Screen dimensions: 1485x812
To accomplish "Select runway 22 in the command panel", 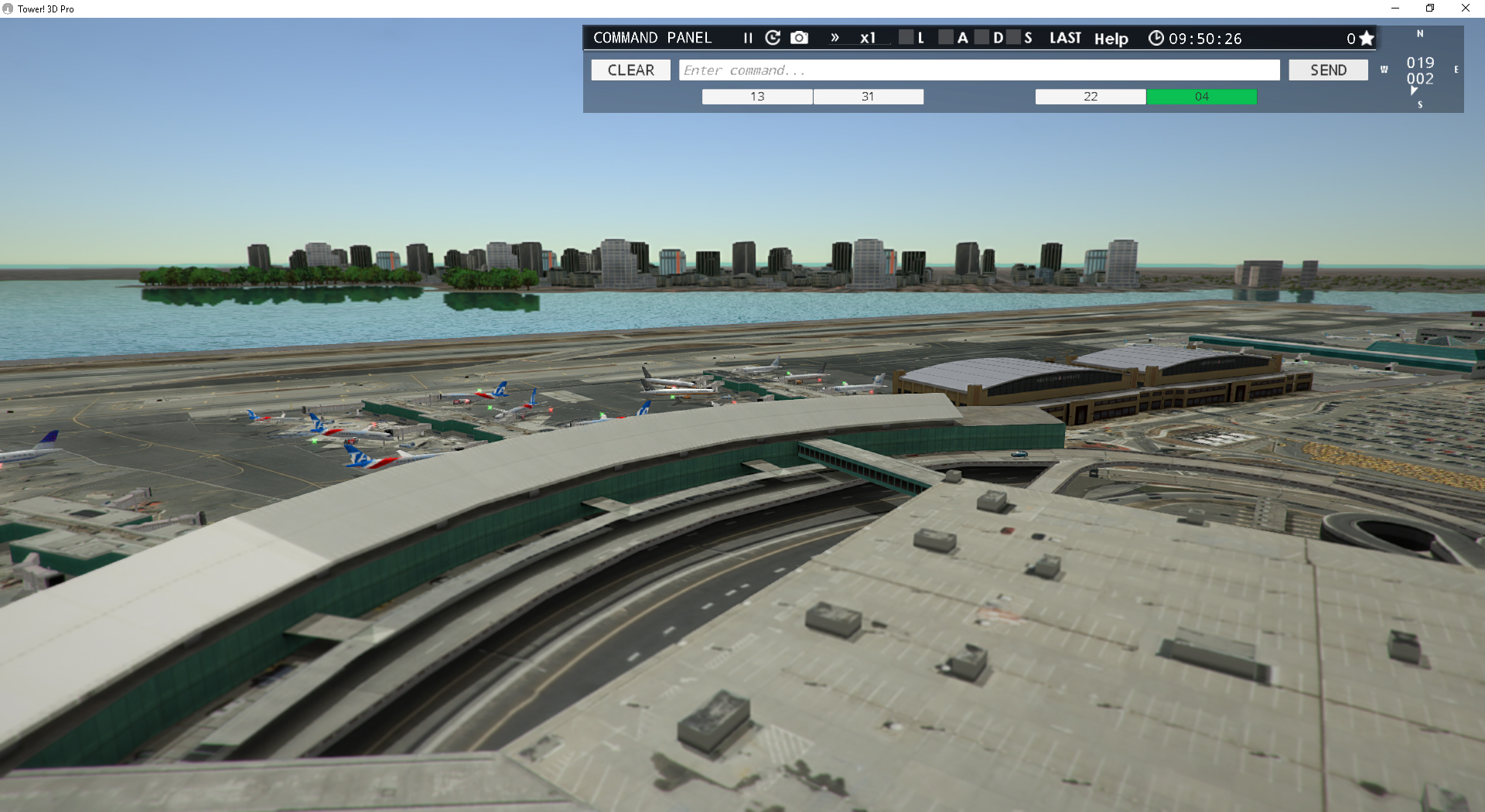I will pos(1090,97).
